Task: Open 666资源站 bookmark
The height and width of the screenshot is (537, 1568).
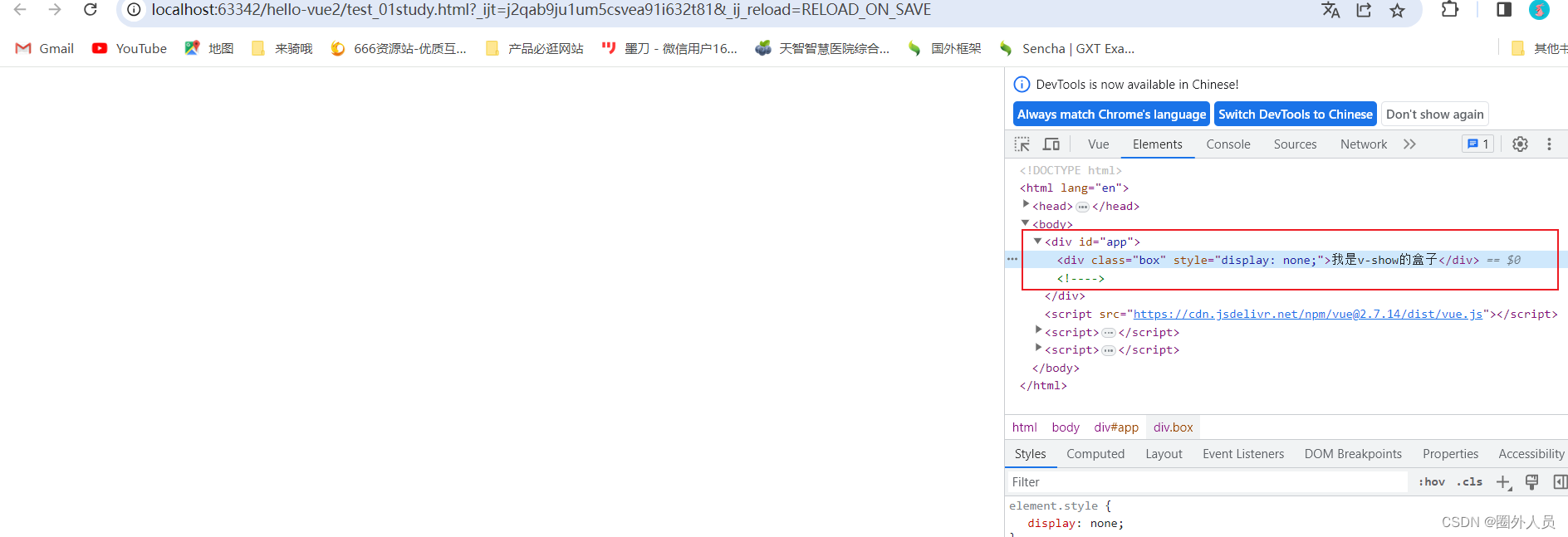Action: click(x=399, y=48)
